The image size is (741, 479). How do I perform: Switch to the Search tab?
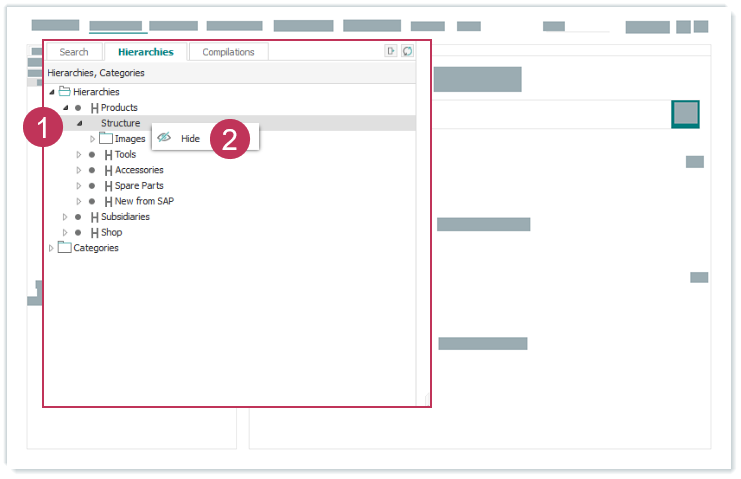coord(74,52)
